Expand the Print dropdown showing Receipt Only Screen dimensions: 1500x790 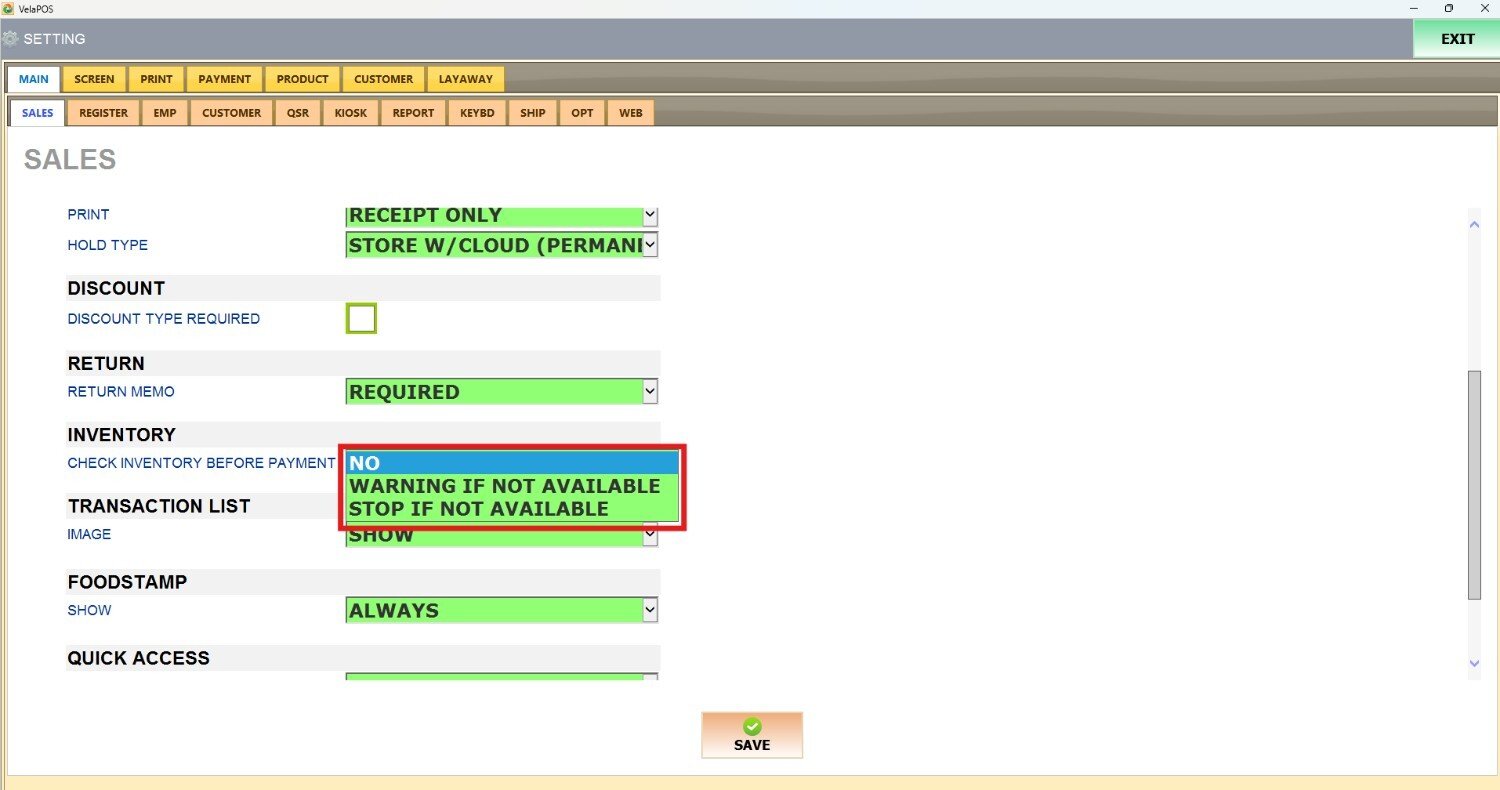point(649,215)
